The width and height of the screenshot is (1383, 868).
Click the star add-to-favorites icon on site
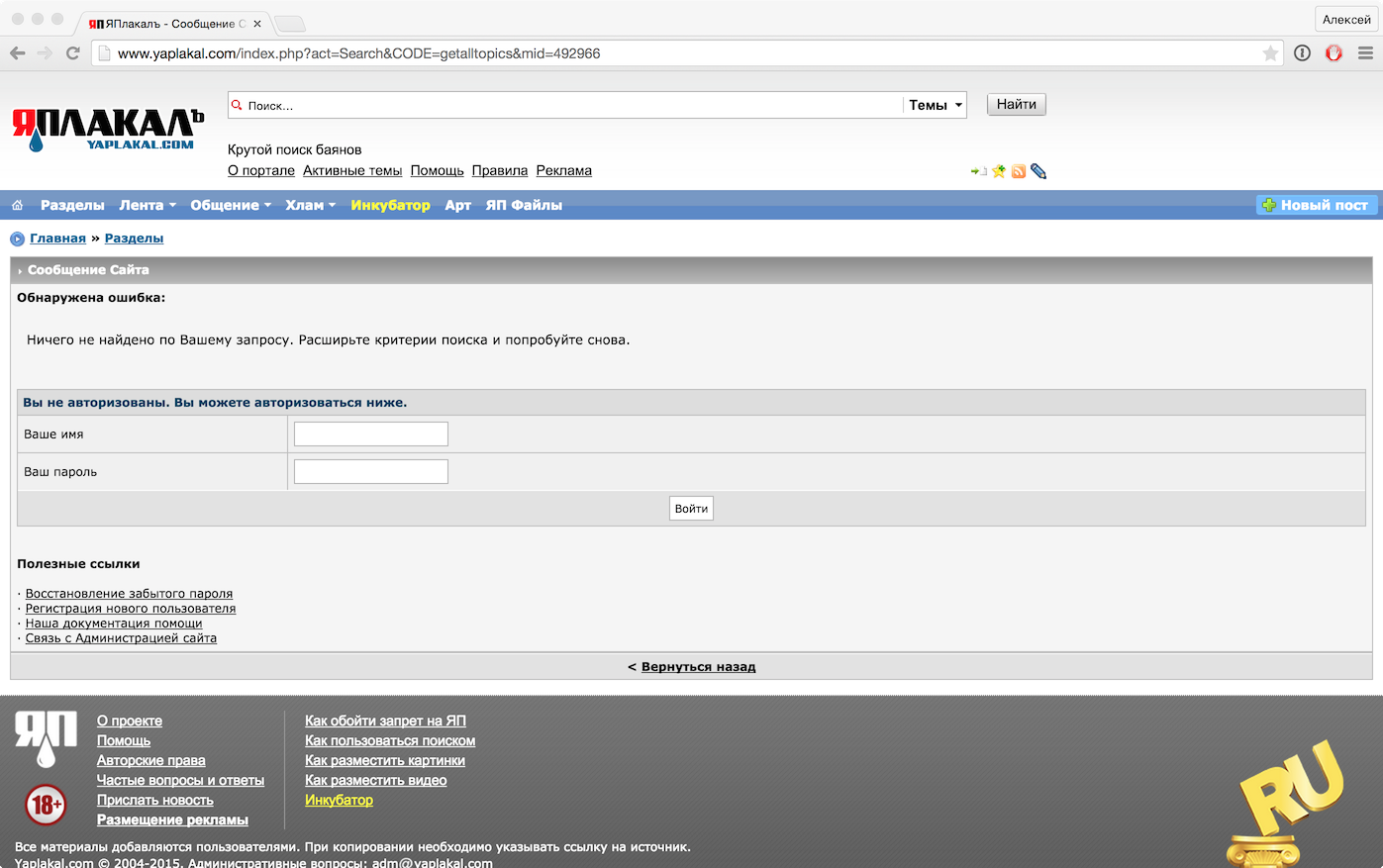999,171
